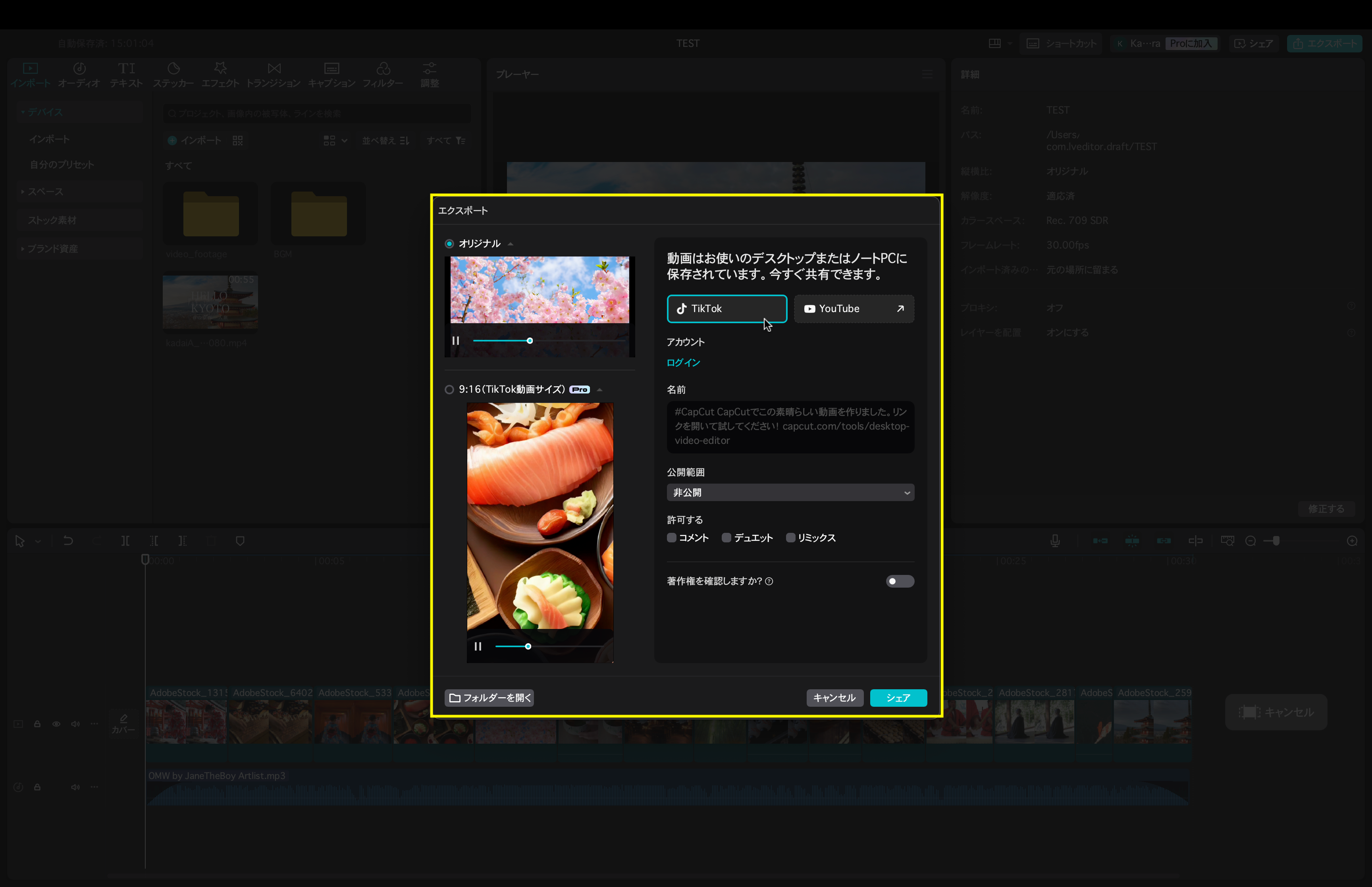Choose YouTube as the share platform
The image size is (1372, 887).
pos(854,309)
